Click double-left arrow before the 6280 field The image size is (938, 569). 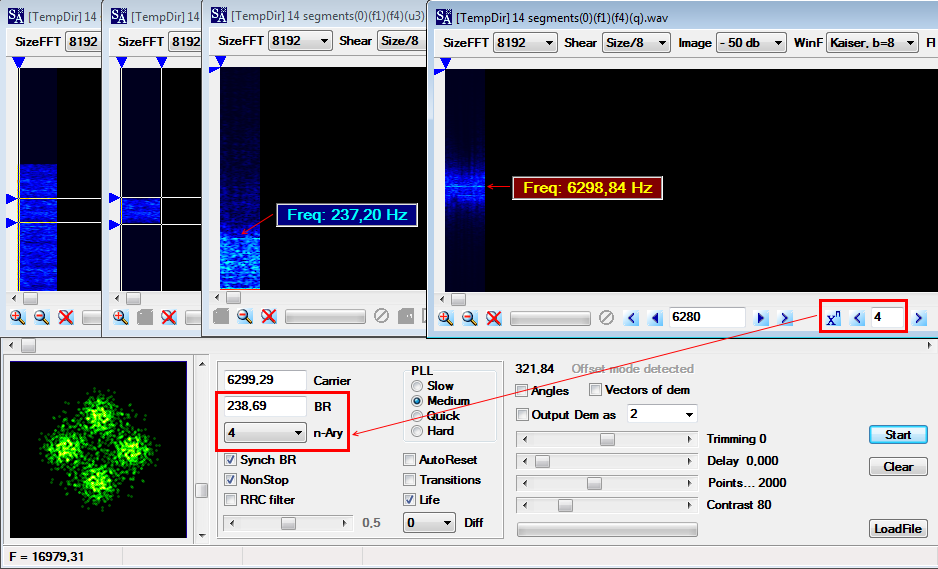coord(631,318)
